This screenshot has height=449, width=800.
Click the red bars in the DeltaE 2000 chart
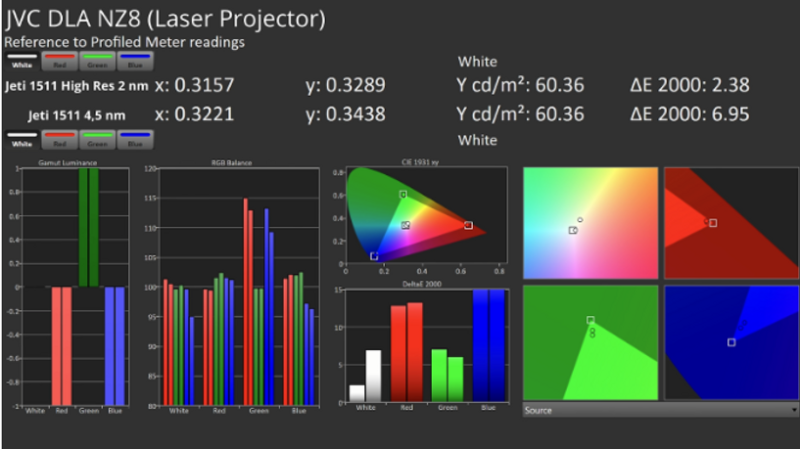(407, 352)
